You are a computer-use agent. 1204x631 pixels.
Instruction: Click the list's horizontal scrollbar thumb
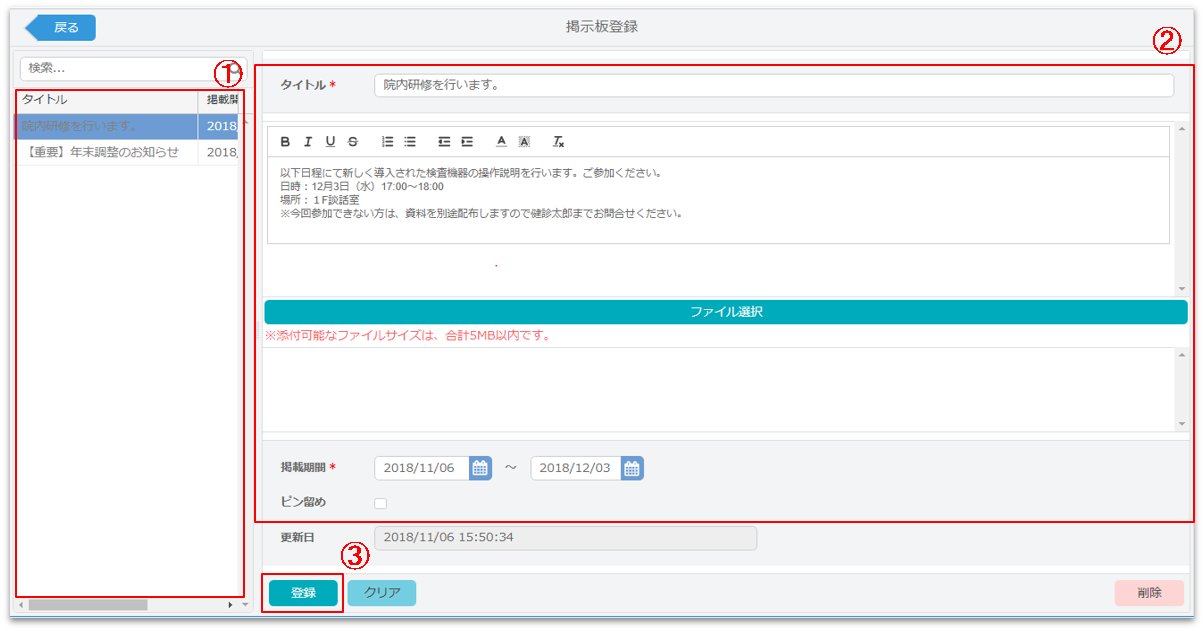tap(88, 605)
